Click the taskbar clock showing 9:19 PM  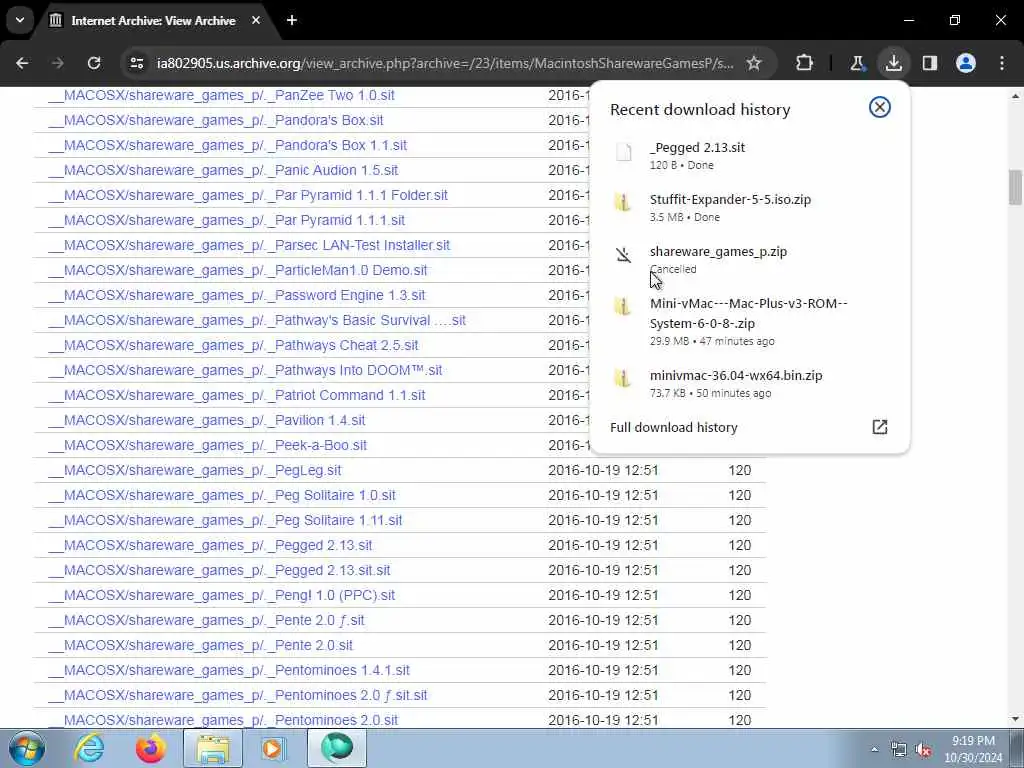coord(972,741)
